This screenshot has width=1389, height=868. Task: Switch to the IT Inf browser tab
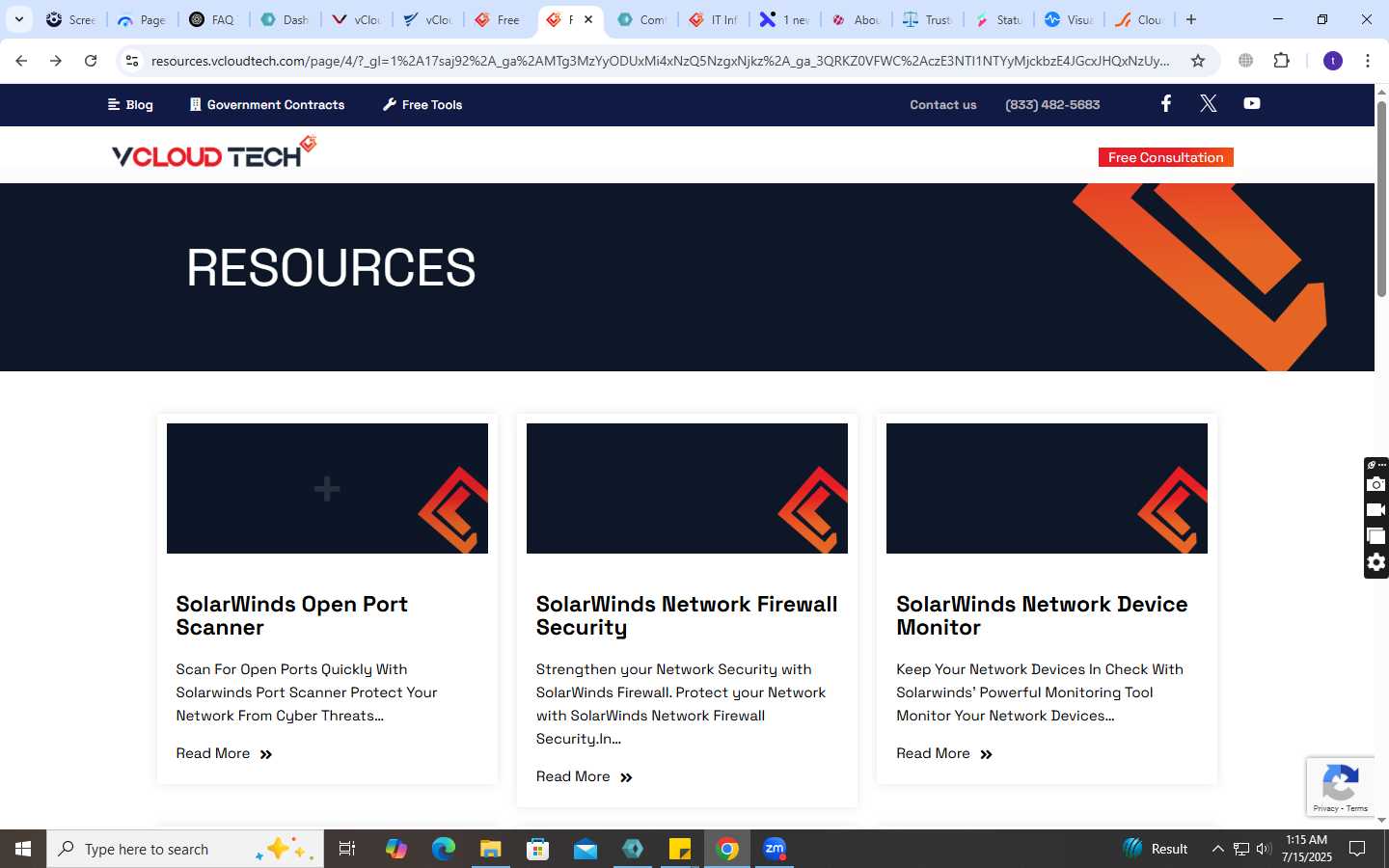click(x=713, y=19)
